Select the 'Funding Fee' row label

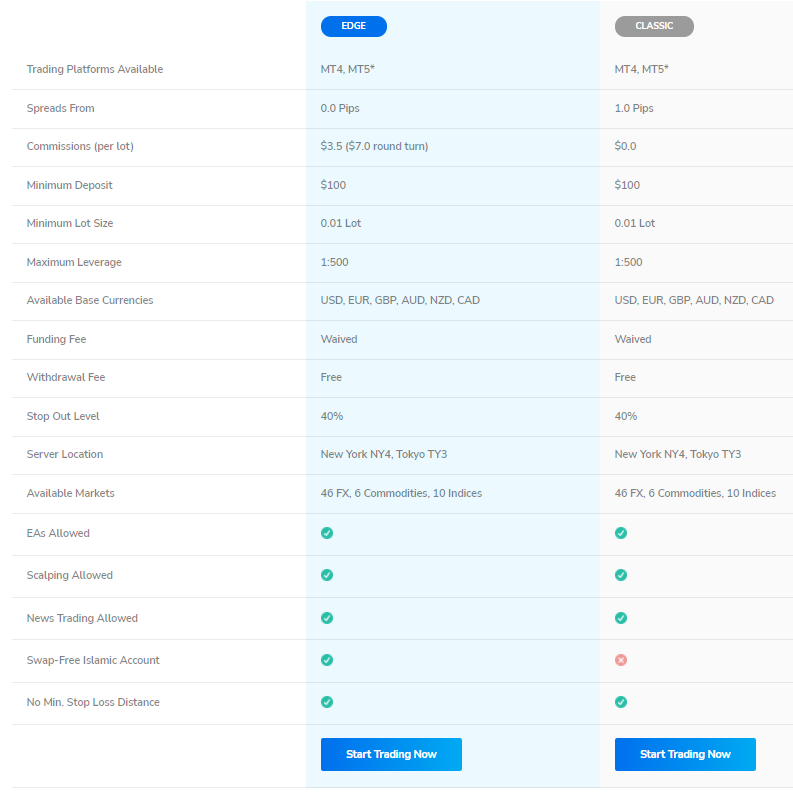coord(56,339)
